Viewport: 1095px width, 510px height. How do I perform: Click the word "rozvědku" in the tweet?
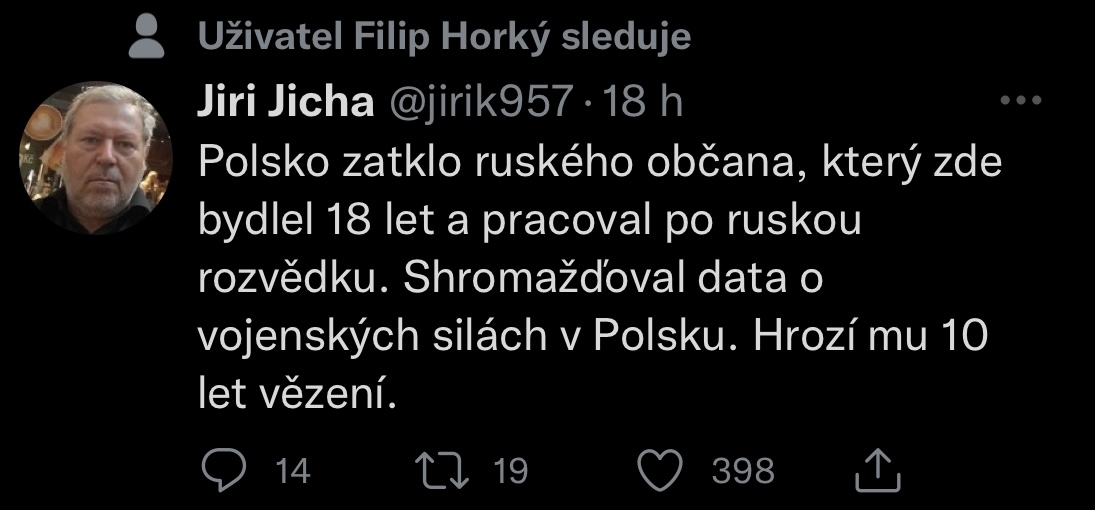(x=289, y=281)
